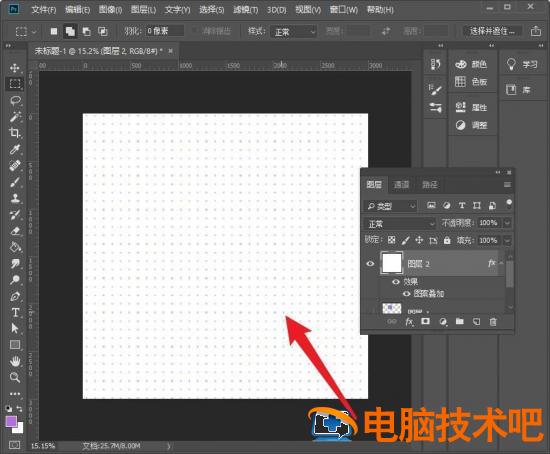Viewport: 550px width, 454px height.
Task: Open the layer blend mode dropdown
Action: click(x=400, y=223)
